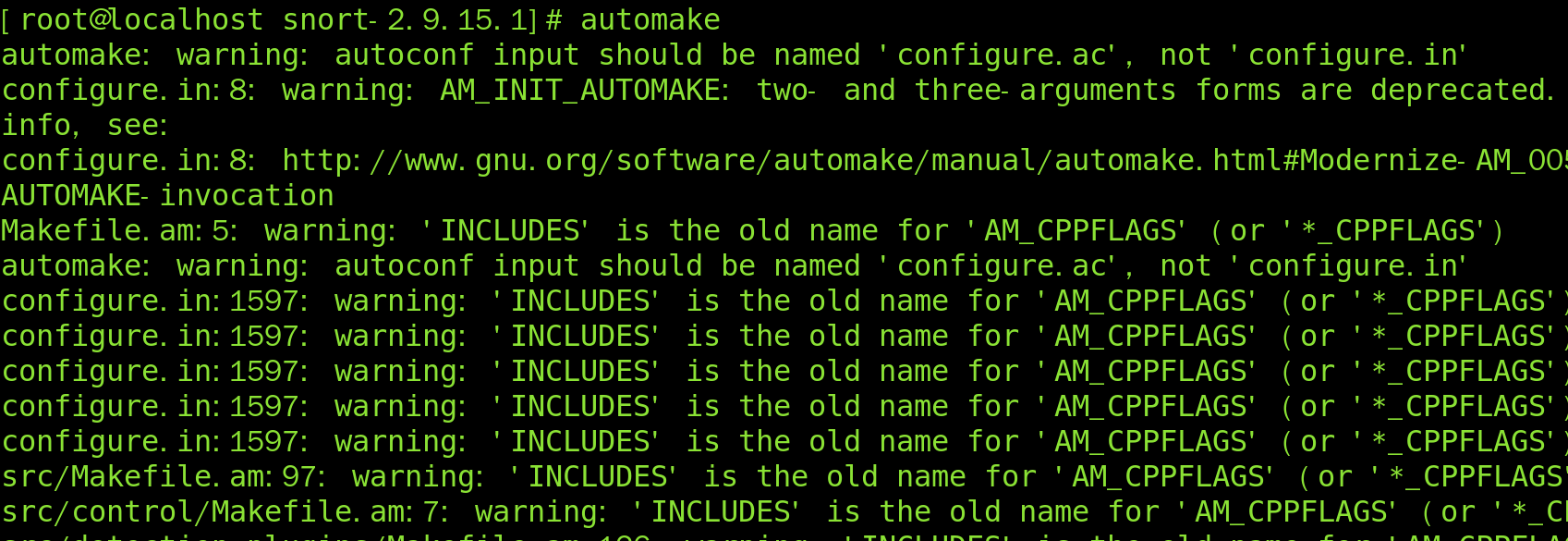
Task: Click 'configure.in:8:' before the http URL
Action: pyautogui.click(x=128, y=160)
